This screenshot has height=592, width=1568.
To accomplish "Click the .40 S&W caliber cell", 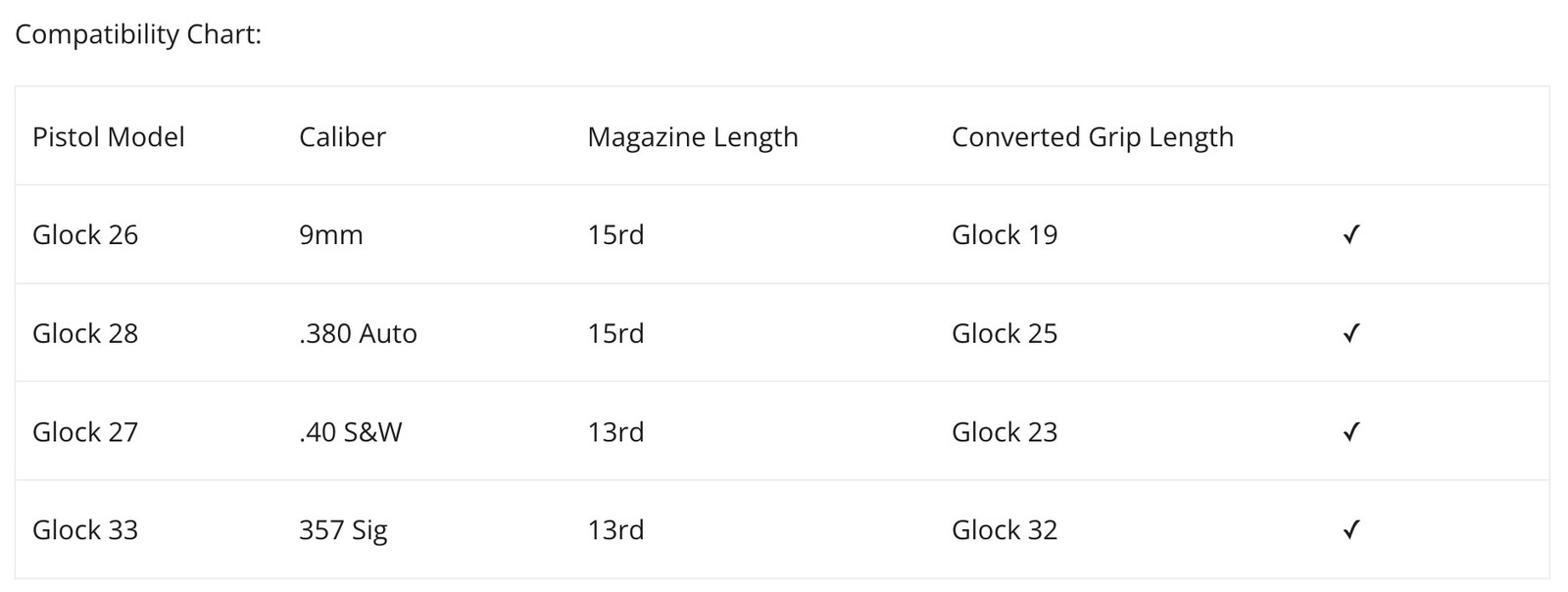I will (351, 432).
